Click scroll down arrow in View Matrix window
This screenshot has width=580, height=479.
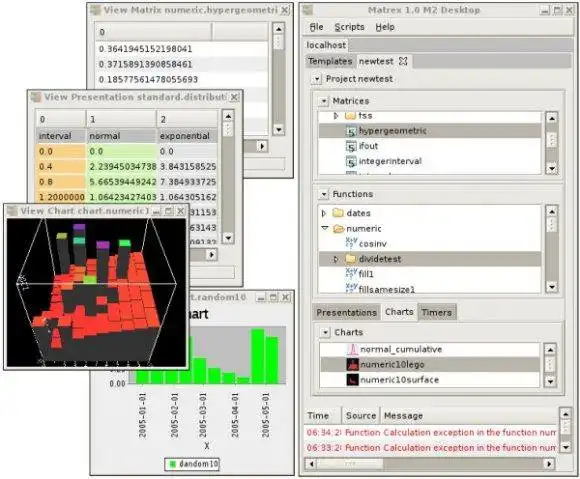279,129
